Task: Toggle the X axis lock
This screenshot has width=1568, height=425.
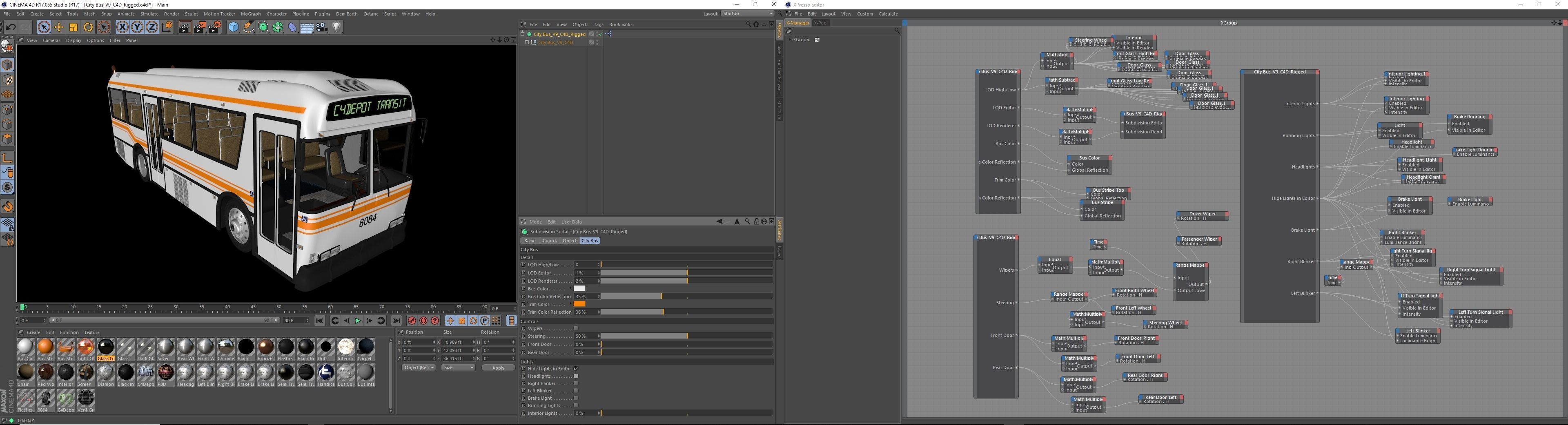Action: coord(122,27)
